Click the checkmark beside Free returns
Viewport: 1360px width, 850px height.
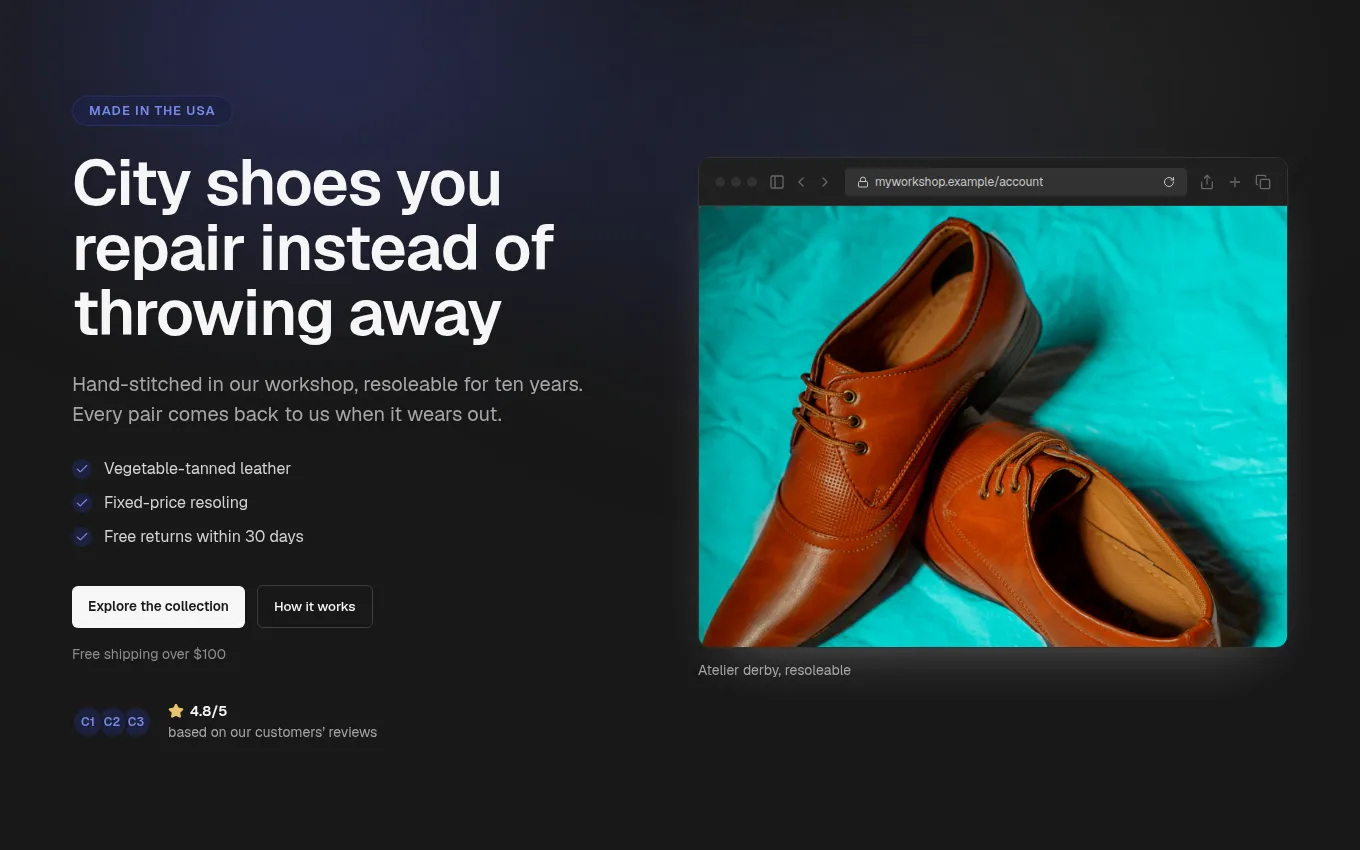tap(82, 537)
